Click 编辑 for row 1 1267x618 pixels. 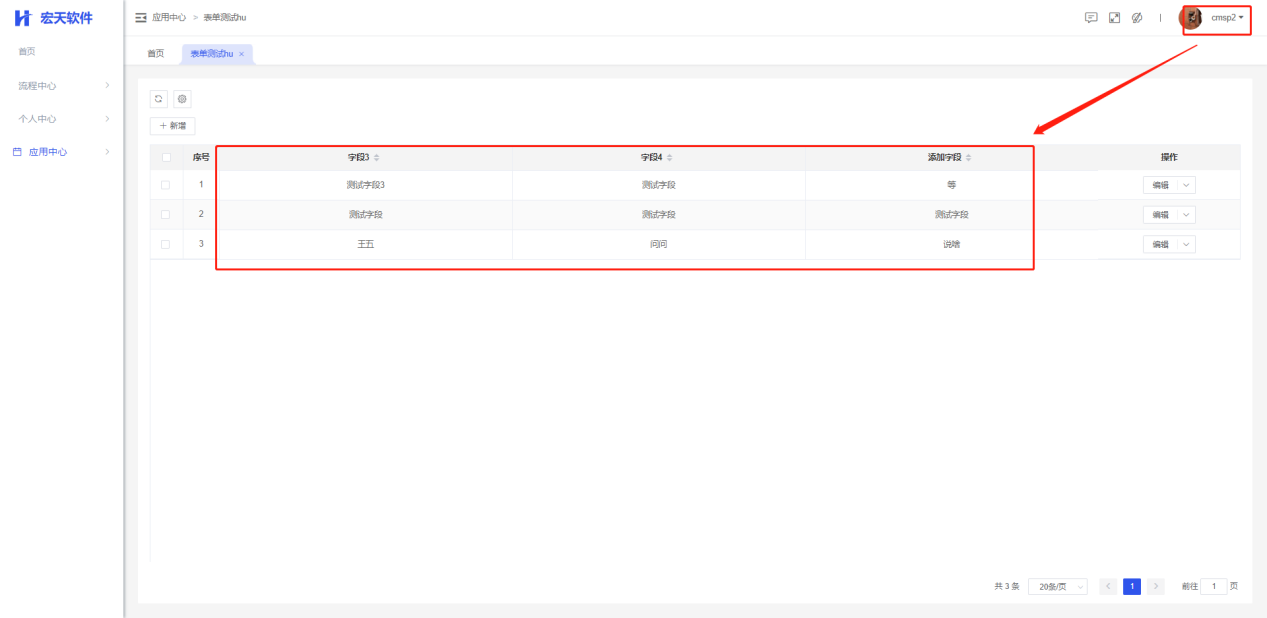(x=1160, y=185)
